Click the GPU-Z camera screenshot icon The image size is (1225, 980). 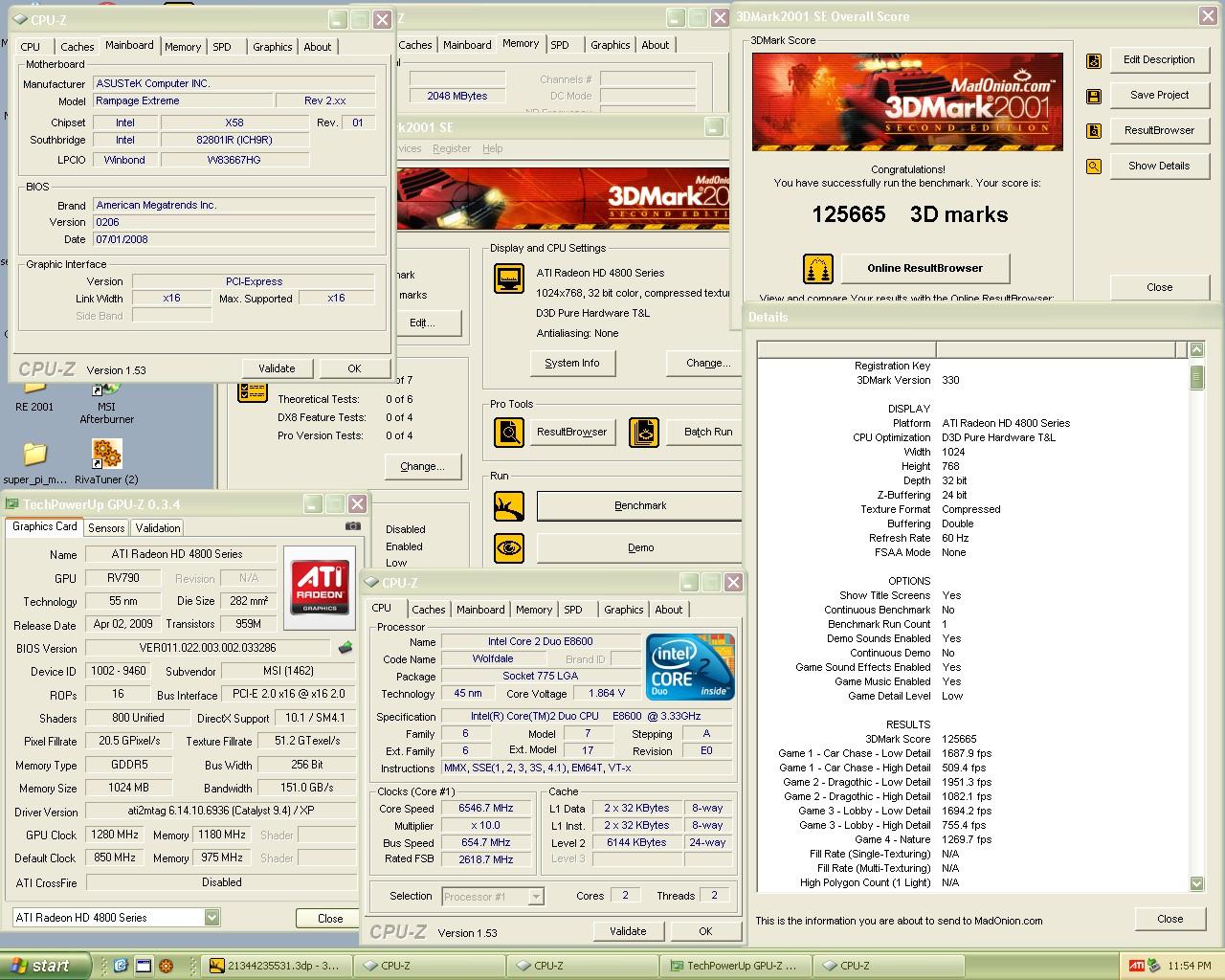coord(353,526)
